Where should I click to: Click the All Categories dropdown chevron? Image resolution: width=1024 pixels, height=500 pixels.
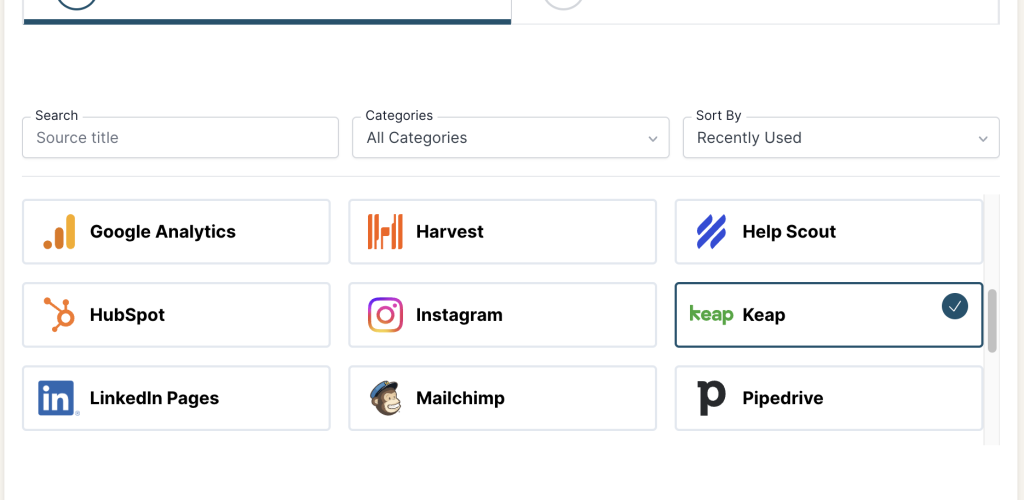653,139
